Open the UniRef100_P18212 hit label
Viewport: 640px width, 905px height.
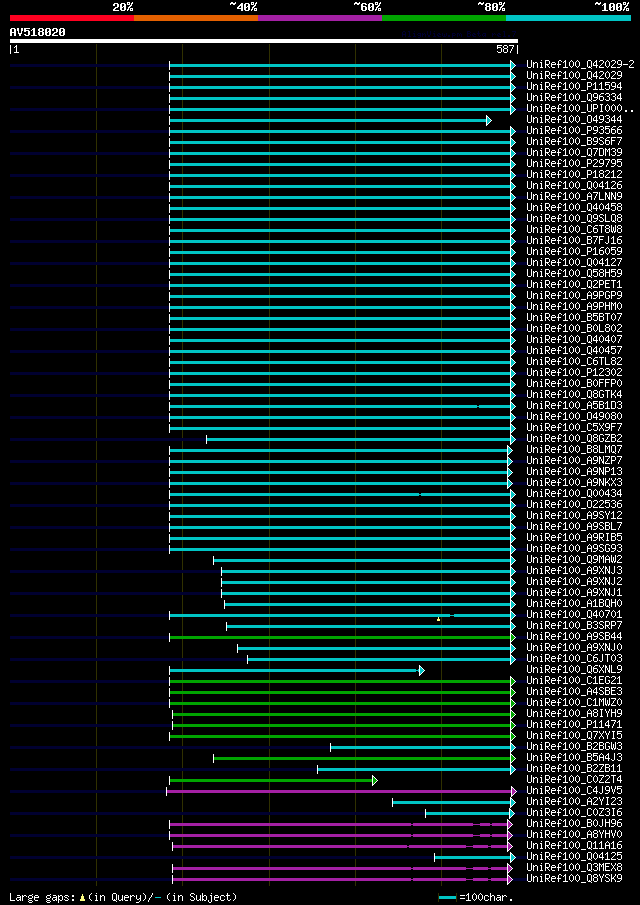pyautogui.click(x=574, y=174)
